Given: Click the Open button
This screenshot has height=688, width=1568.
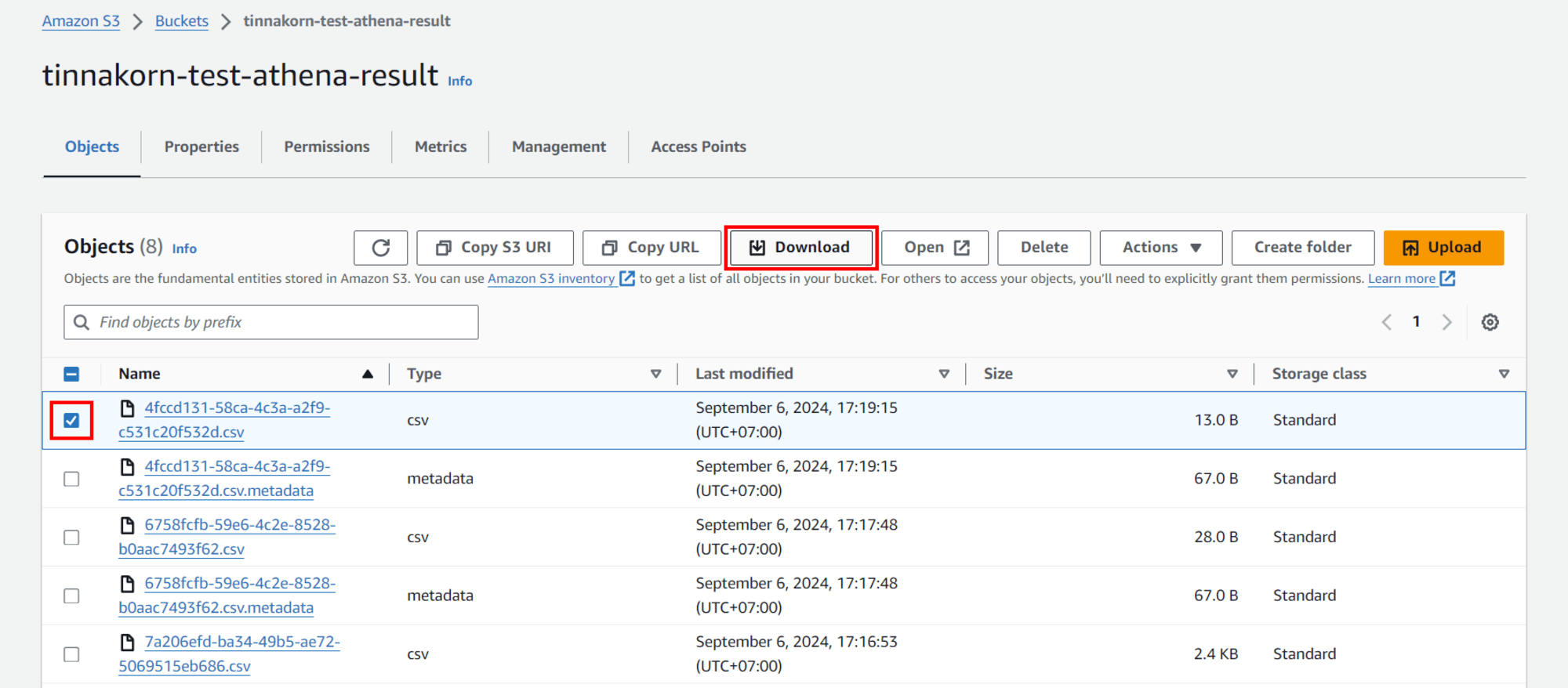Looking at the screenshot, I should 935,248.
